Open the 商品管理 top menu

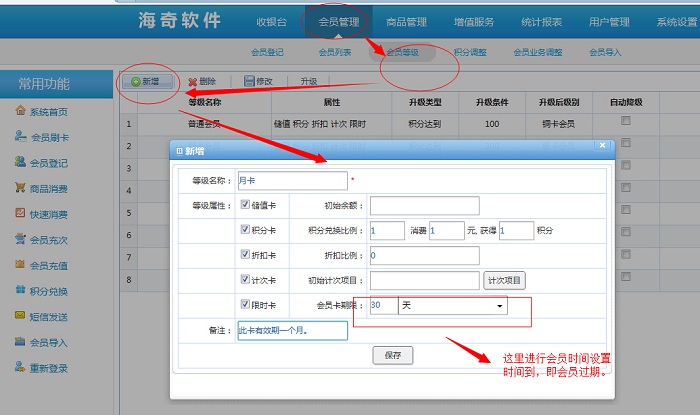pyautogui.click(x=406, y=22)
